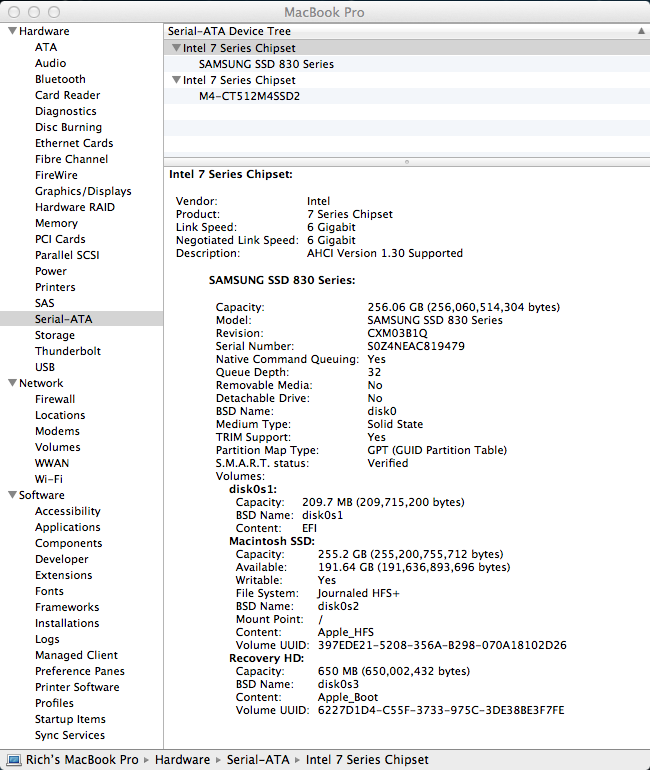Show Ethernet Cards information
650x770 pixels.
[74, 143]
